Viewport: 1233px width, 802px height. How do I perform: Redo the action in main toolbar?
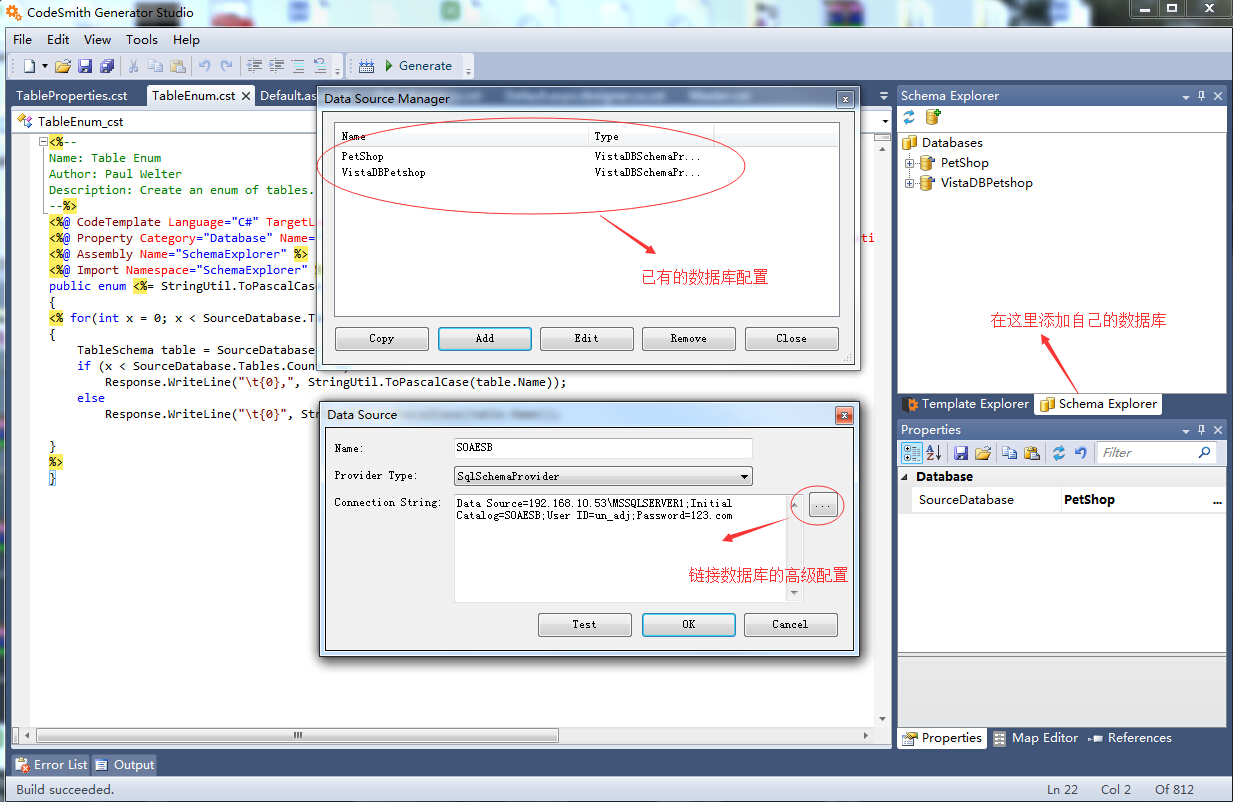[227, 66]
